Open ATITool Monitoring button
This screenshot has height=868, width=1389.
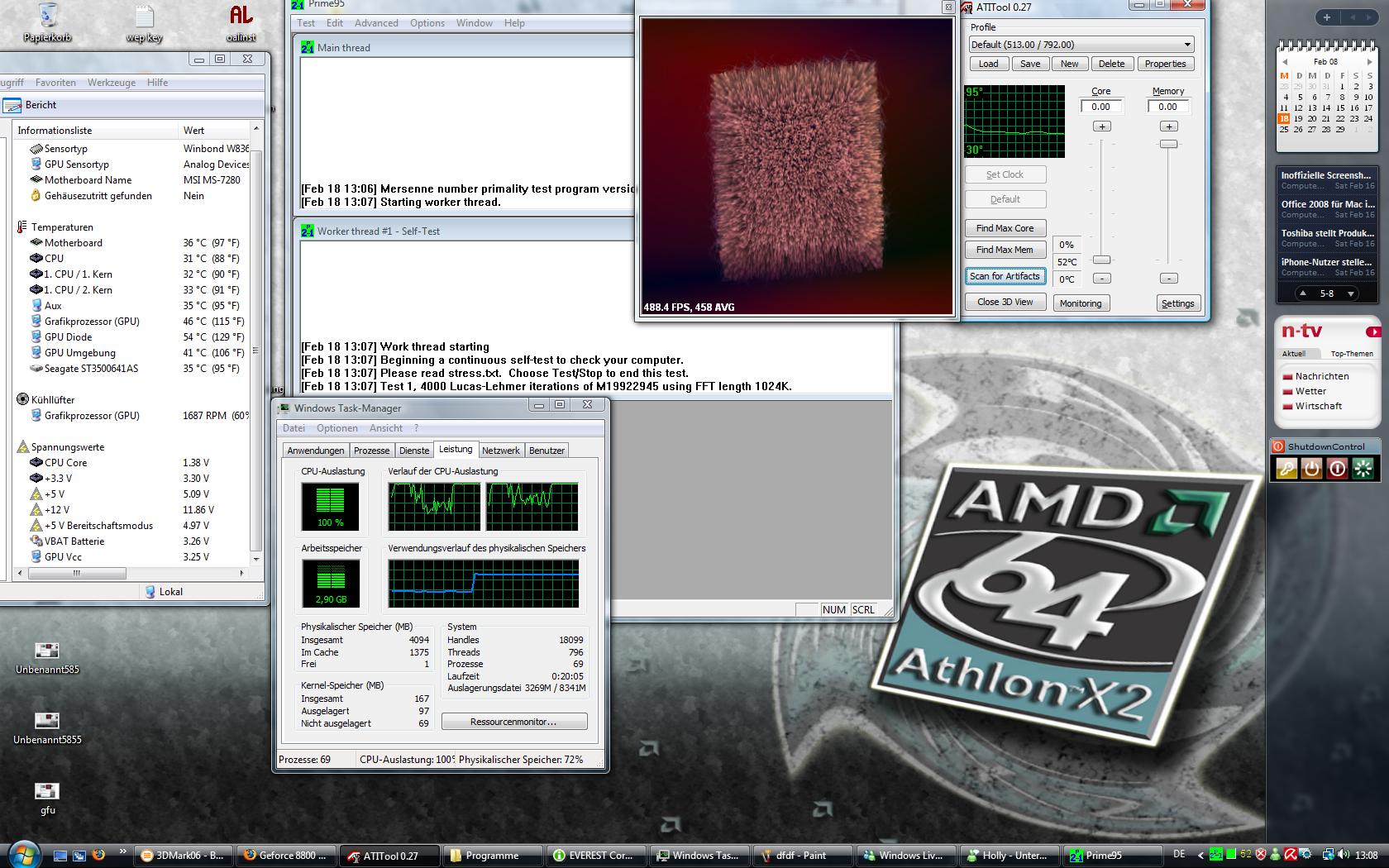click(1081, 303)
